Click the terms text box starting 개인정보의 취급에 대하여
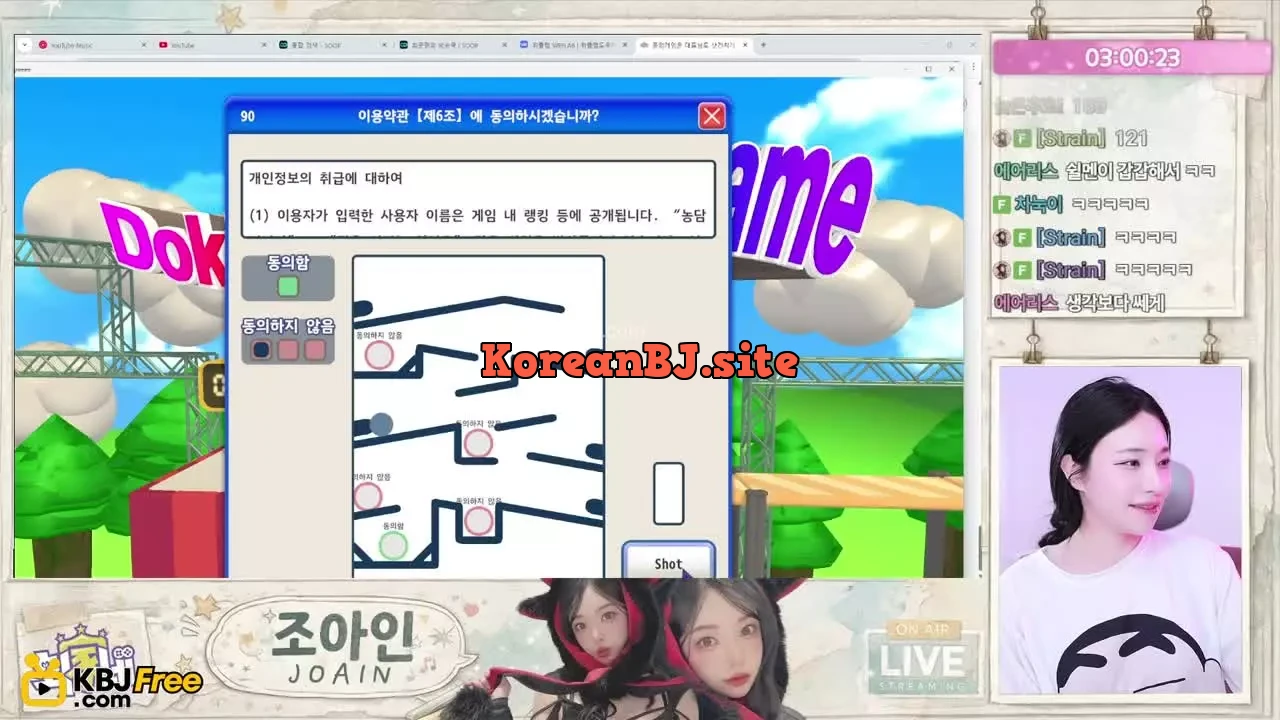Viewport: 1280px width, 720px height. coord(478,199)
